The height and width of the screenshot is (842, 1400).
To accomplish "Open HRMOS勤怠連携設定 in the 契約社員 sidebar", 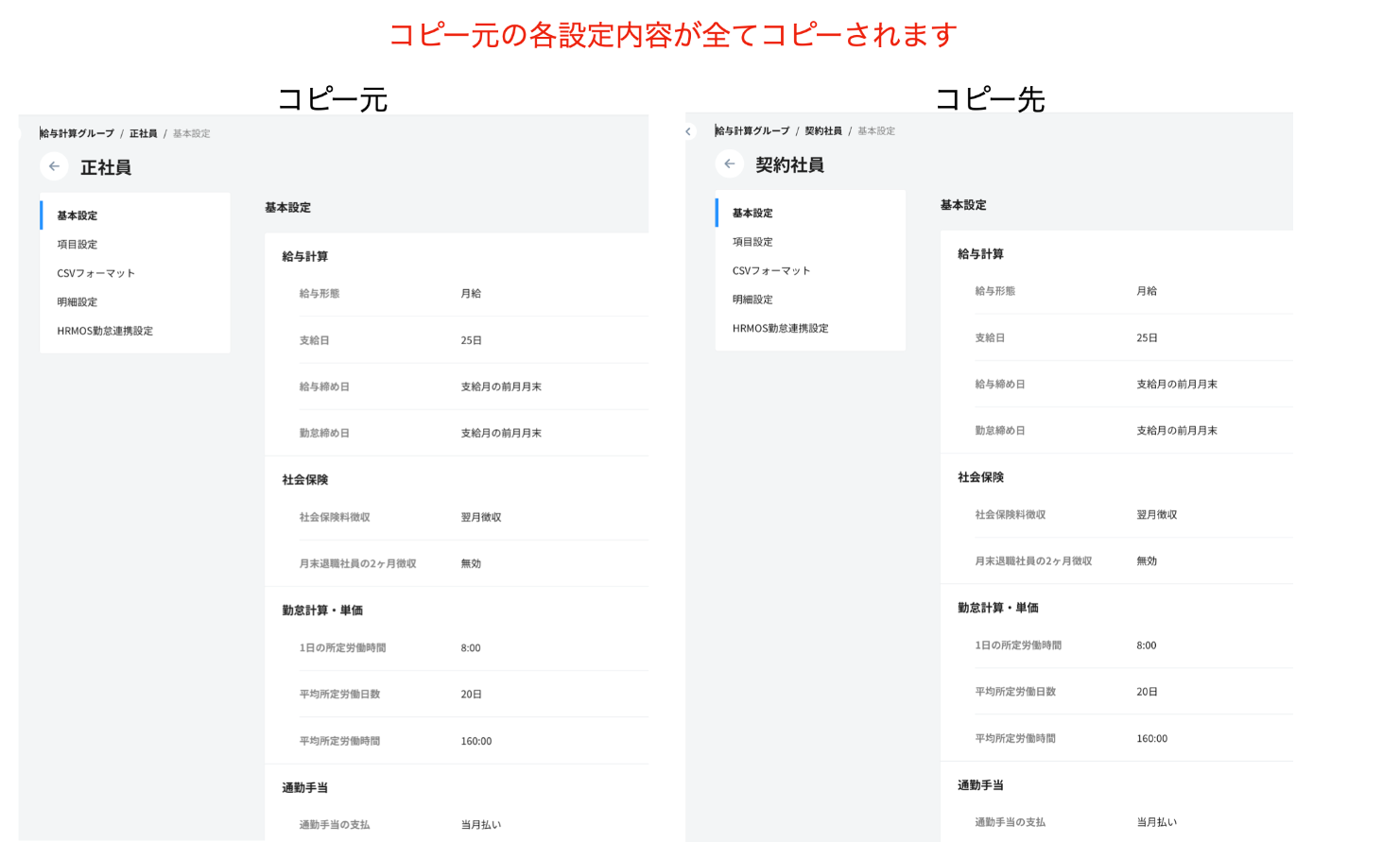I will point(780,329).
